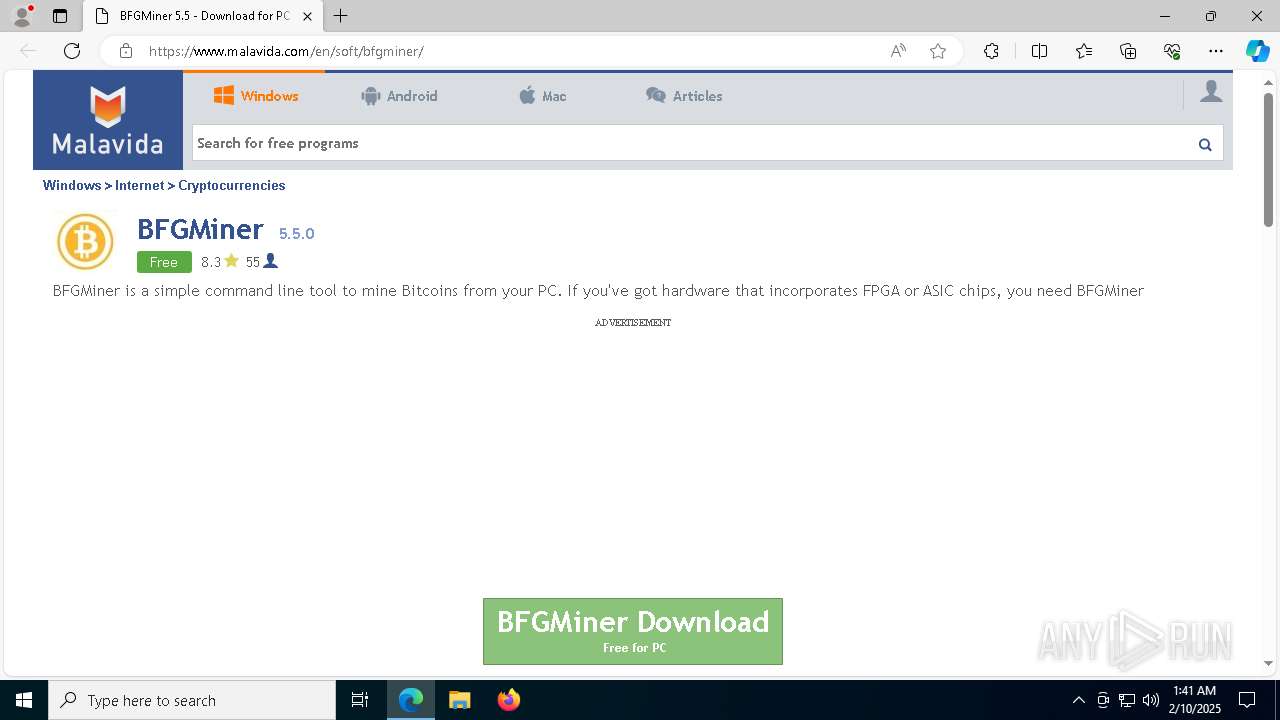Viewport: 1280px width, 720px height.
Task: Activate the Read aloud icon
Action: click(898, 51)
